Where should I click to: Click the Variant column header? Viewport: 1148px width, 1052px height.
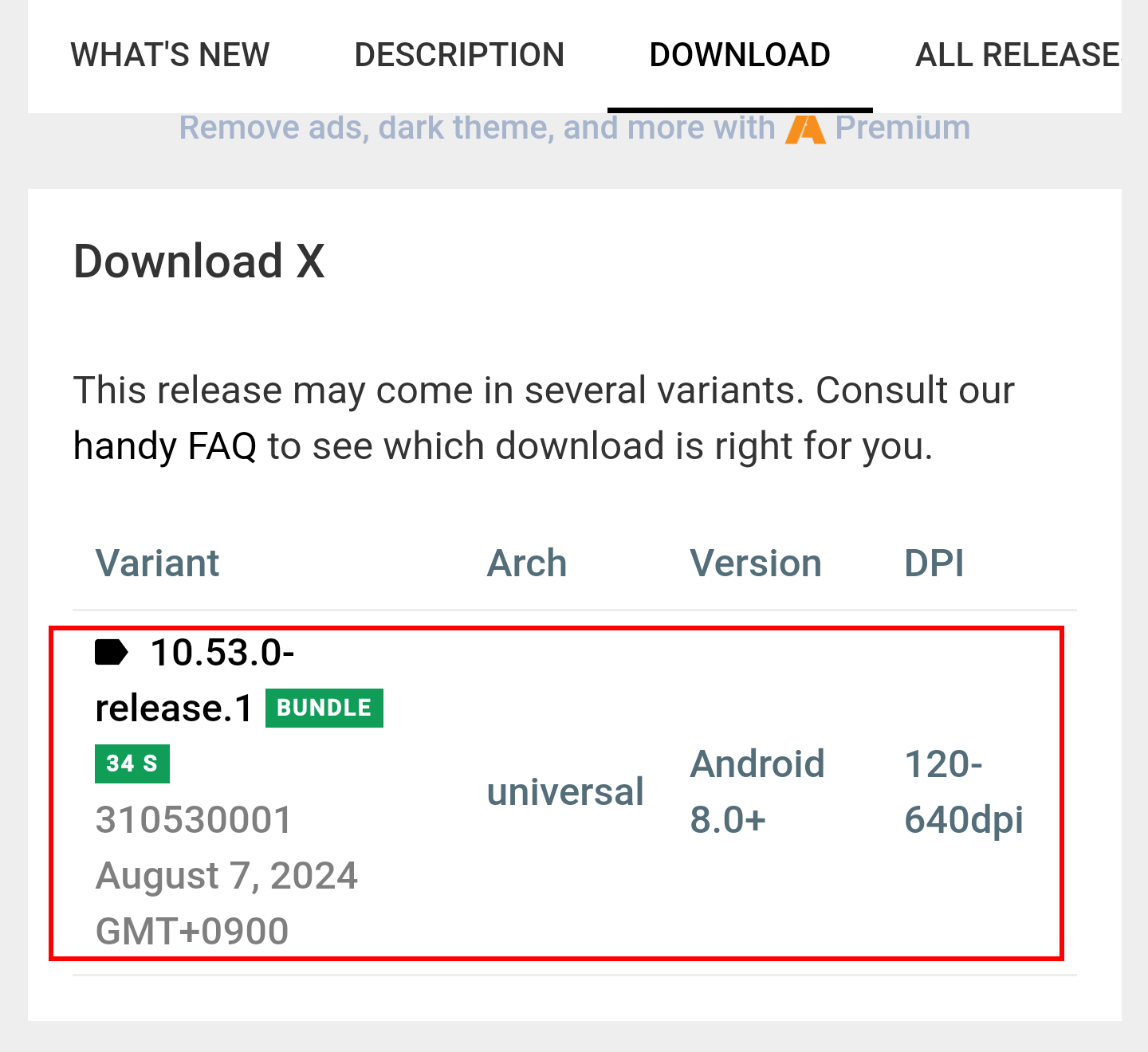(157, 563)
